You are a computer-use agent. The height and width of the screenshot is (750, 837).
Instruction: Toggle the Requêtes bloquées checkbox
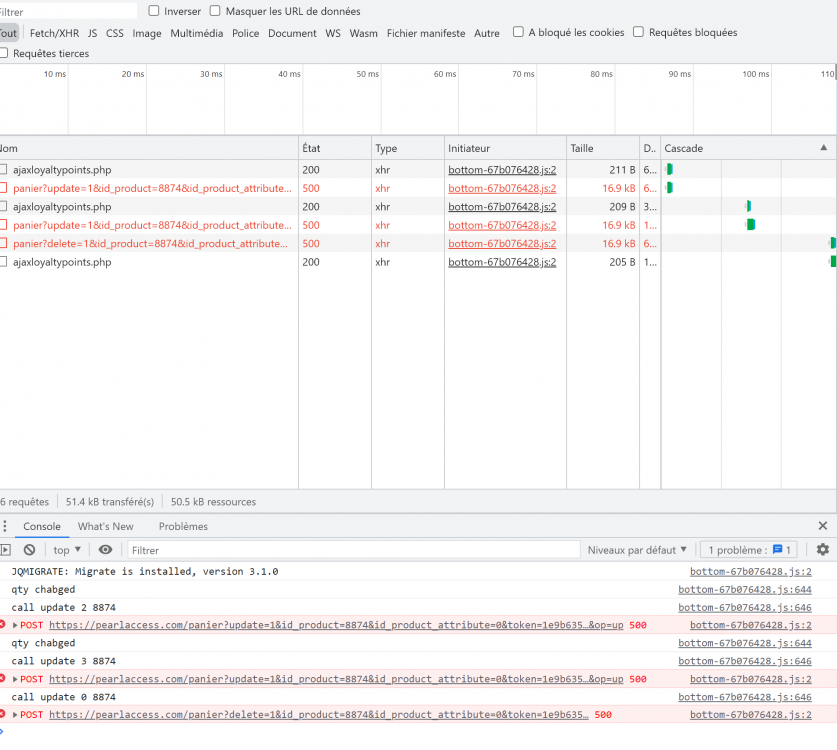click(638, 32)
